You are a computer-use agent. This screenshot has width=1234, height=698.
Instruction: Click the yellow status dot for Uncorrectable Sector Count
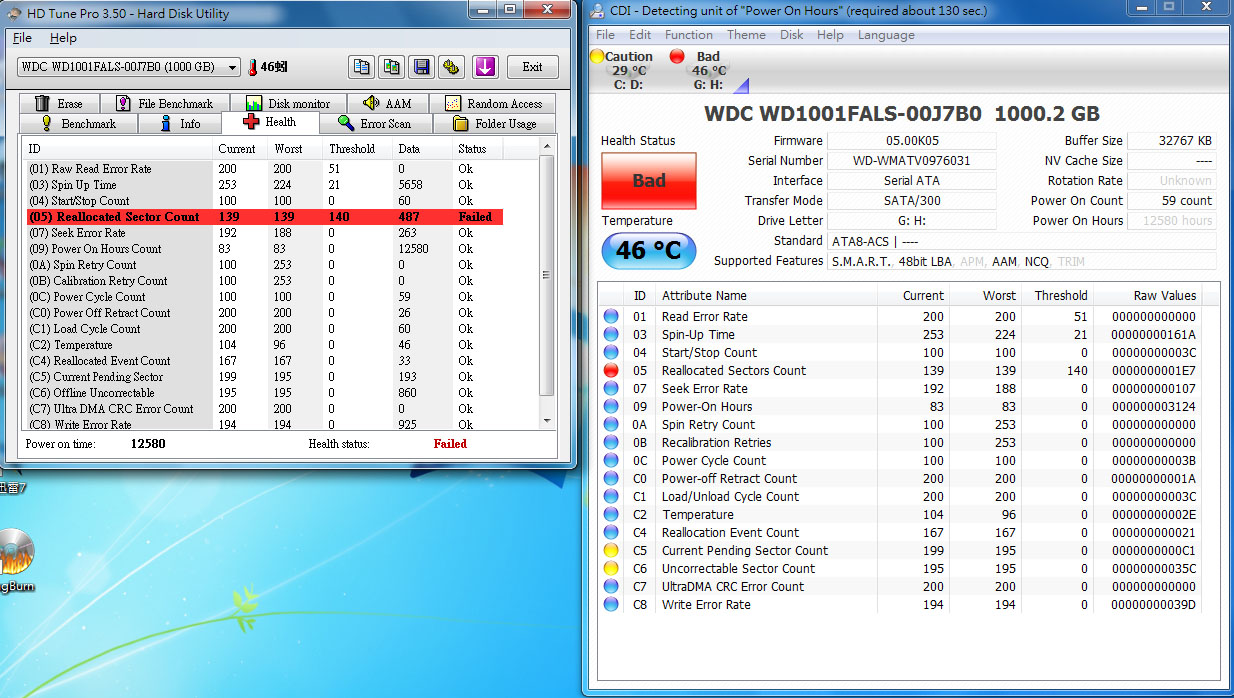pos(611,568)
